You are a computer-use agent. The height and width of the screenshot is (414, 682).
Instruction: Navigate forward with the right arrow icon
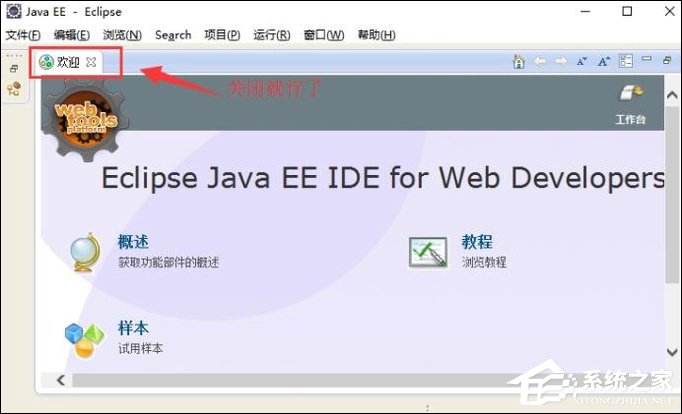[561, 61]
